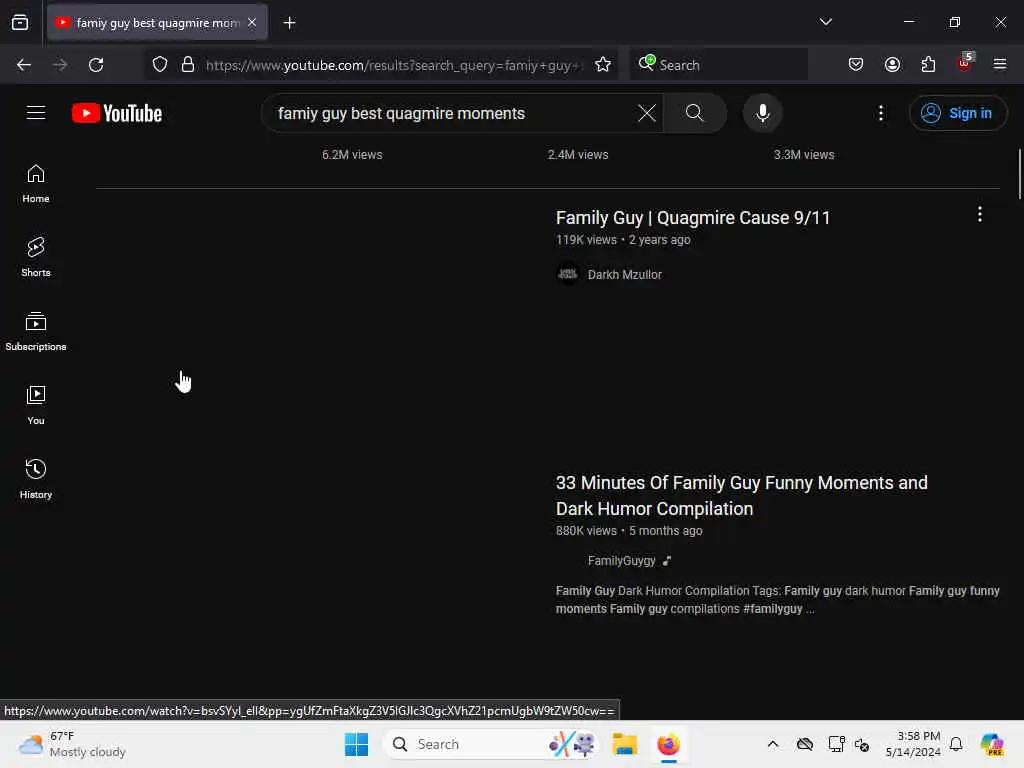Click the Dark Humor Compilation Tags description
The width and height of the screenshot is (1024, 768).
pos(777,600)
